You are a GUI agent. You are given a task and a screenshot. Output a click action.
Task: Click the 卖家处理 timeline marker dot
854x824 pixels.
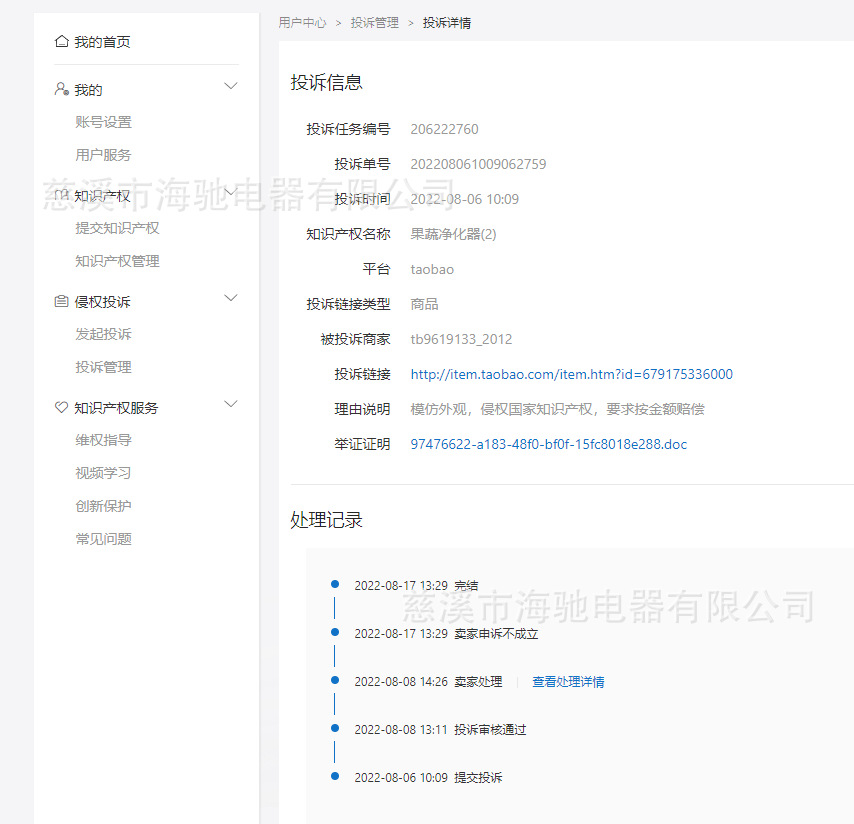coord(335,680)
